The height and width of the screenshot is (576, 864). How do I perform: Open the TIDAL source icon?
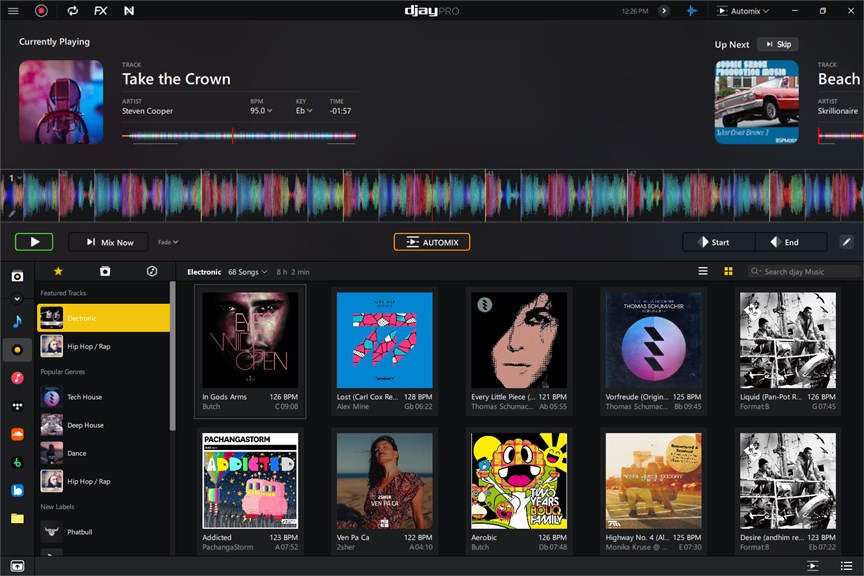(x=18, y=406)
